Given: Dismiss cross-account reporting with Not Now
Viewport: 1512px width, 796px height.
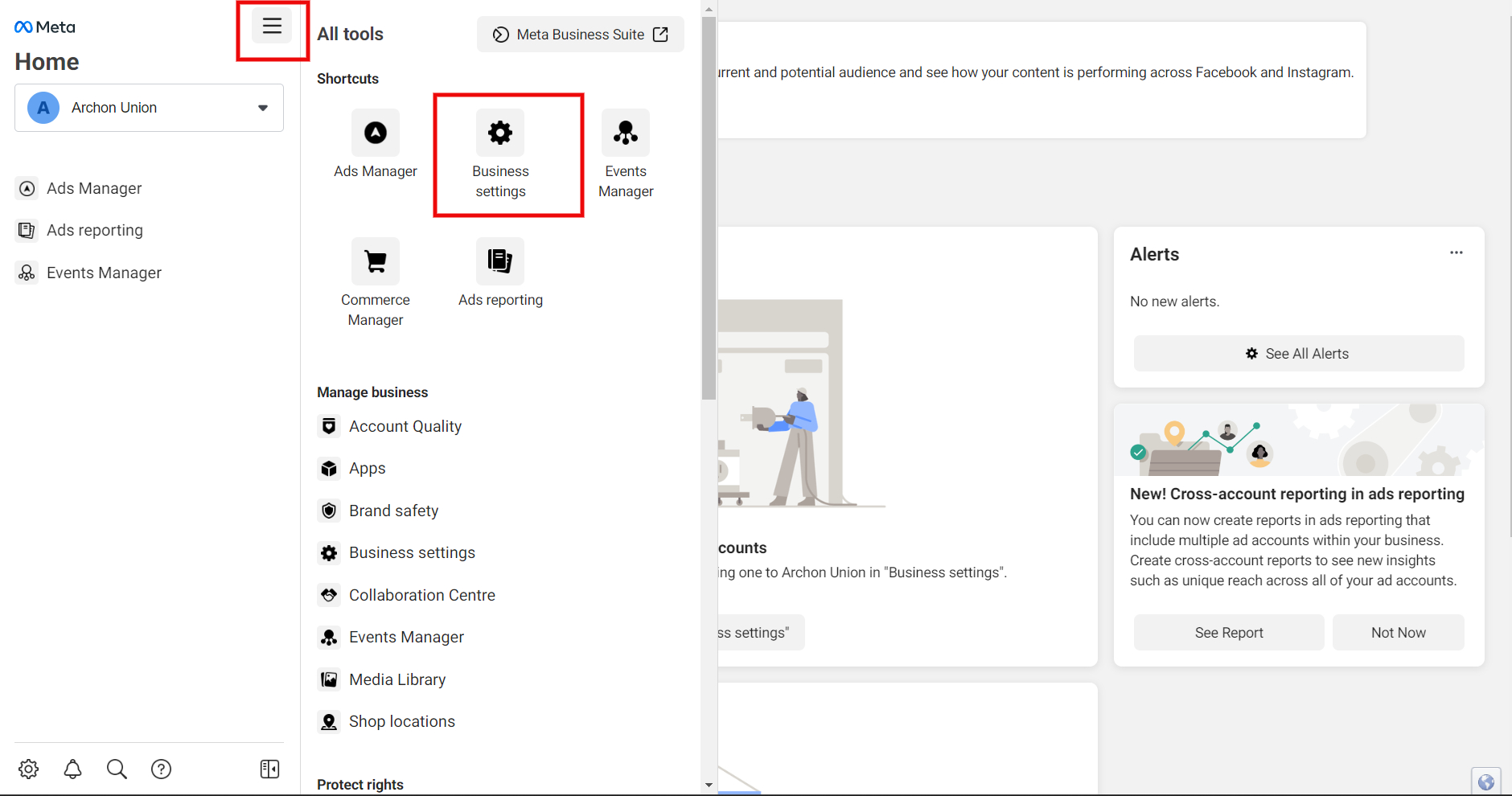Looking at the screenshot, I should click(x=1399, y=633).
